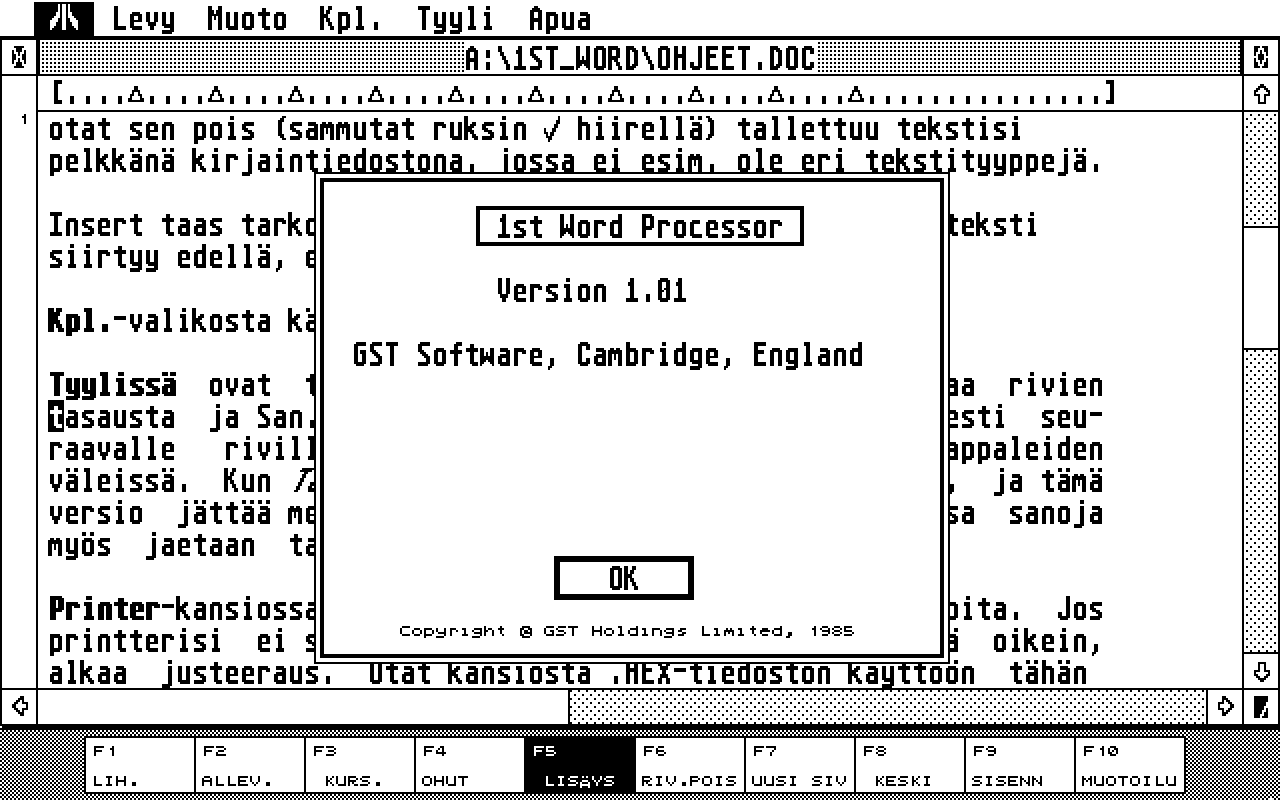Confirm the about dialog with OK
The width and height of the screenshot is (1280, 800).
point(623,578)
